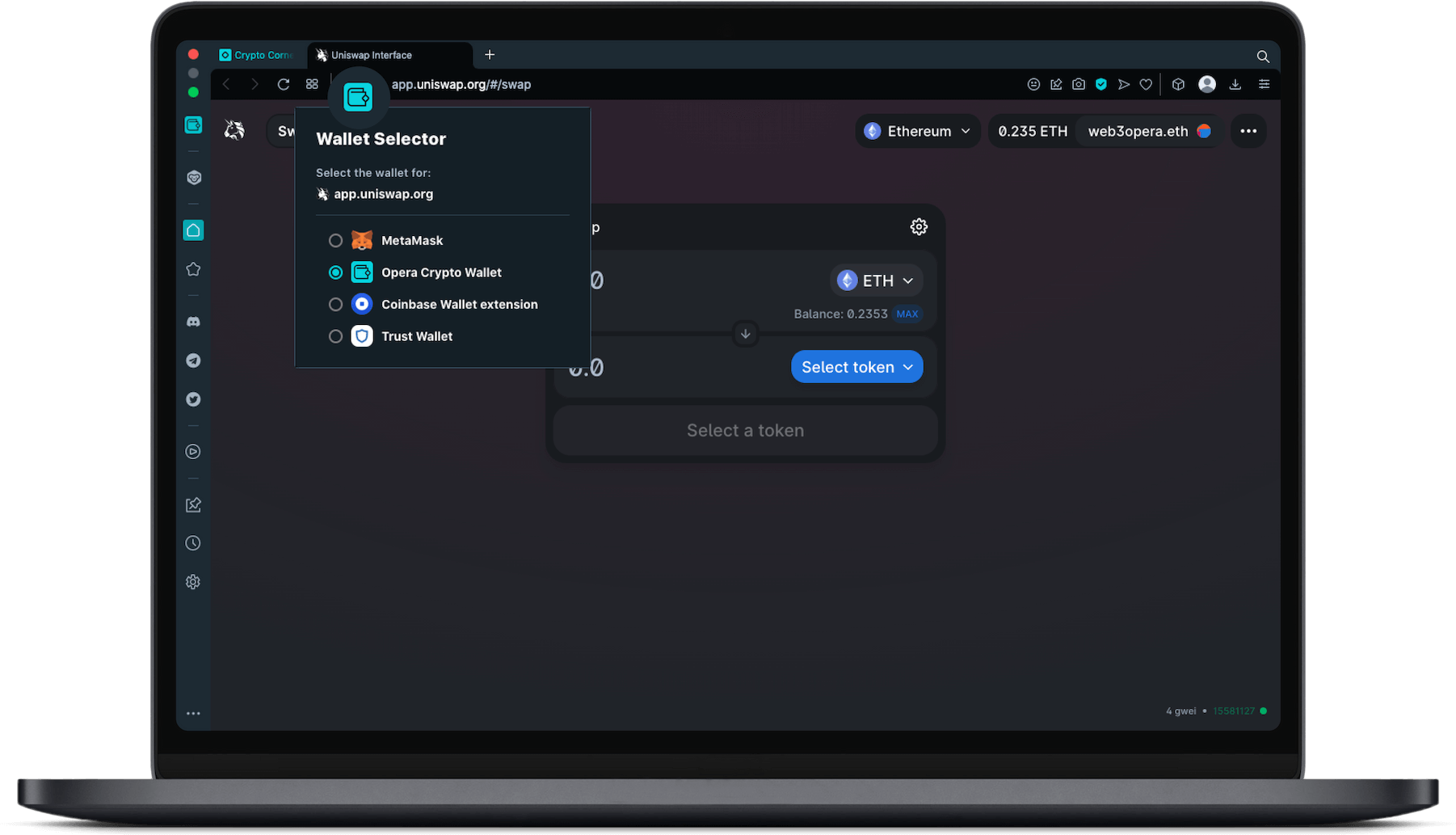Open the Home icon in sidebar

point(193,230)
